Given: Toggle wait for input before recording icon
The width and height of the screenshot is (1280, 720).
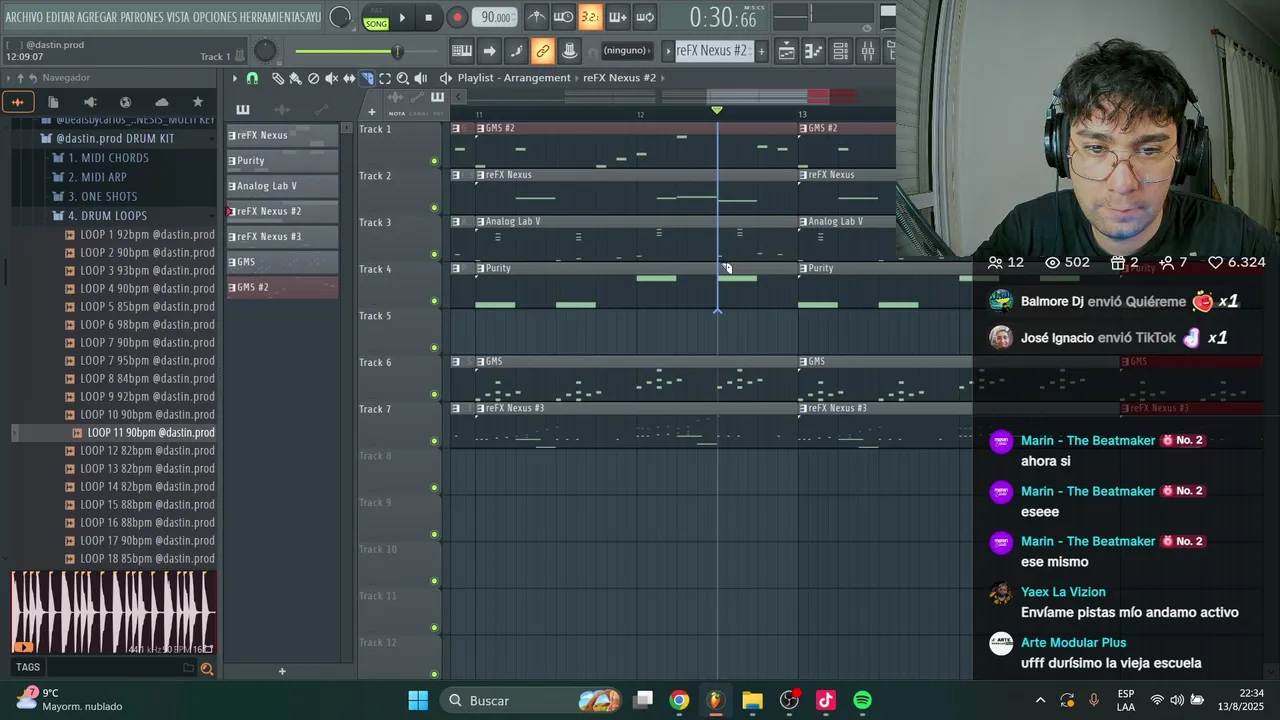Looking at the screenshot, I should tap(564, 17).
